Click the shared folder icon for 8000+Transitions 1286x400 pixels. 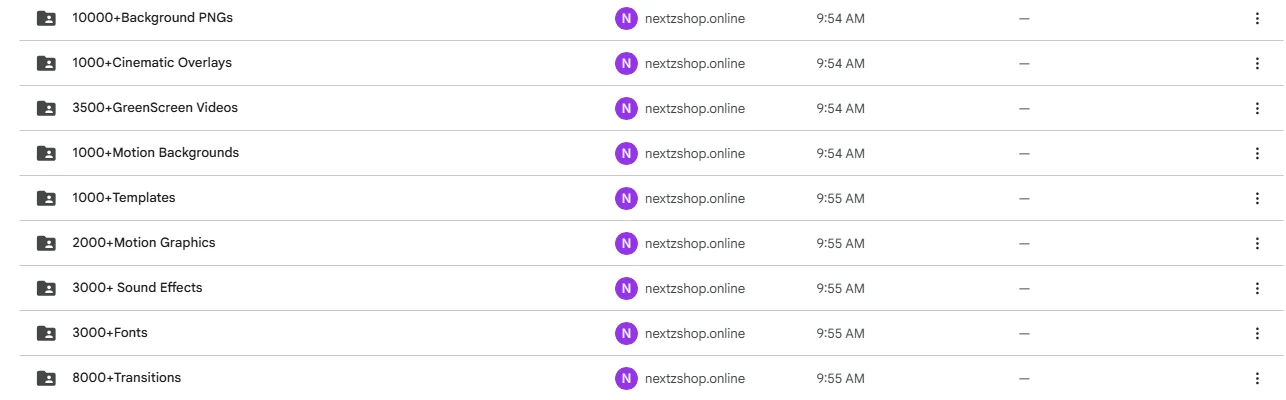tap(46, 378)
